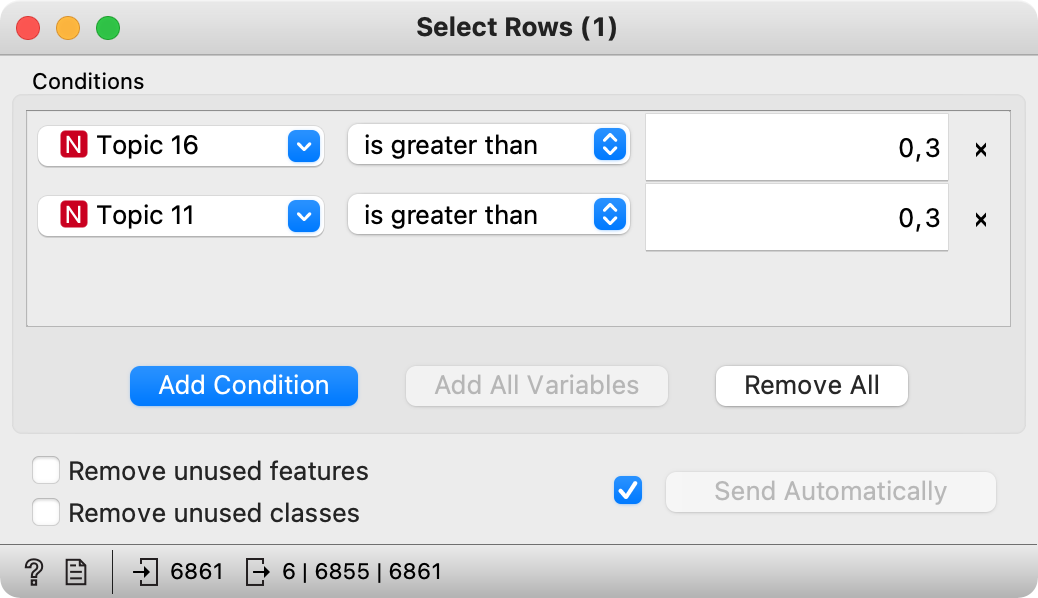Minimize the Select Rows window
The width and height of the screenshot is (1038, 598).
click(x=68, y=28)
